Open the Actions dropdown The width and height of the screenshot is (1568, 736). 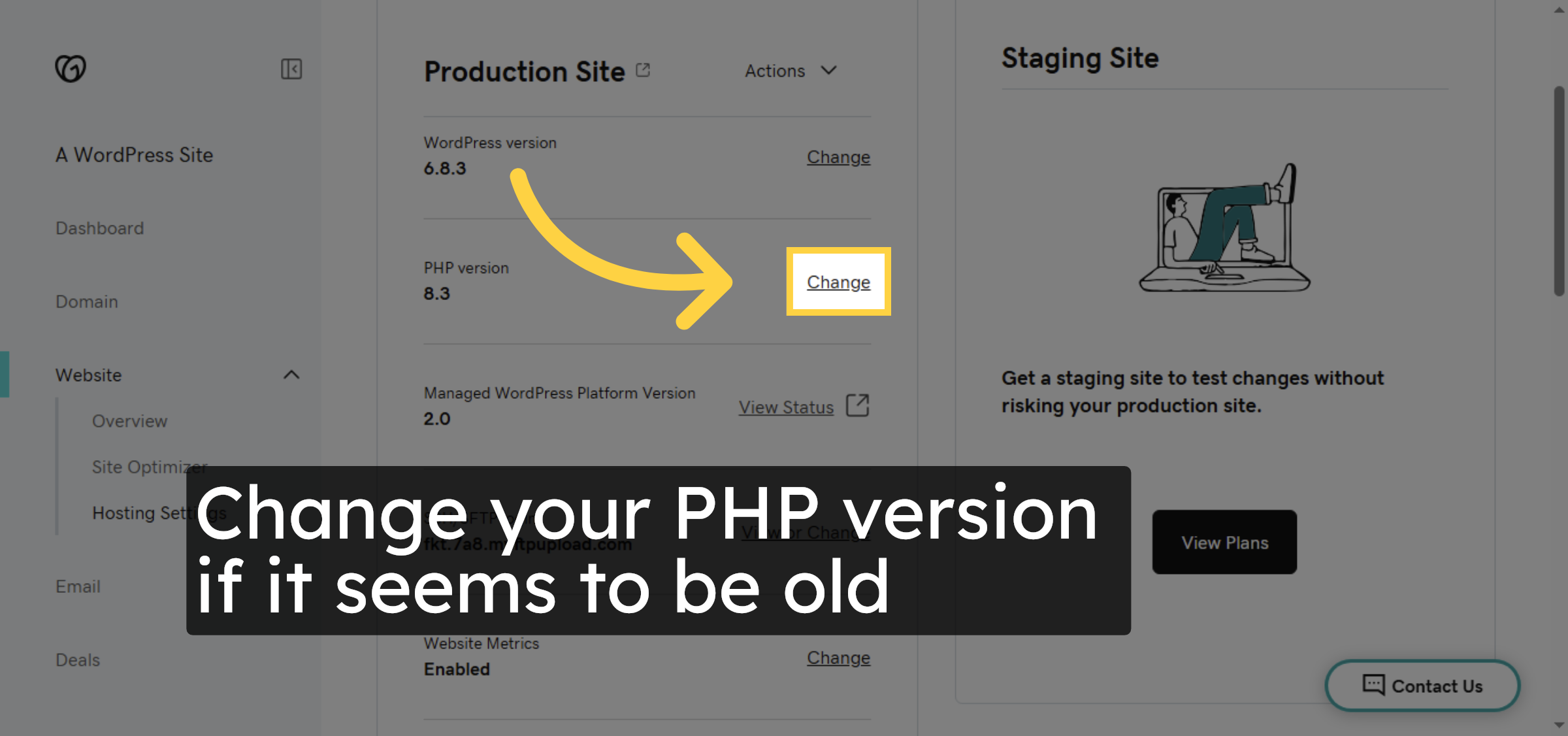791,71
